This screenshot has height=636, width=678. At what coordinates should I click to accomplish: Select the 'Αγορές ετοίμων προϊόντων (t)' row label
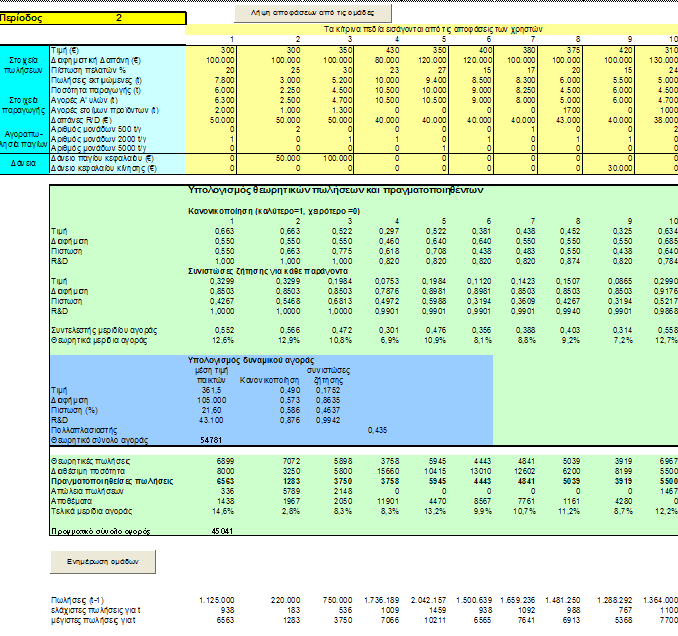105,110
